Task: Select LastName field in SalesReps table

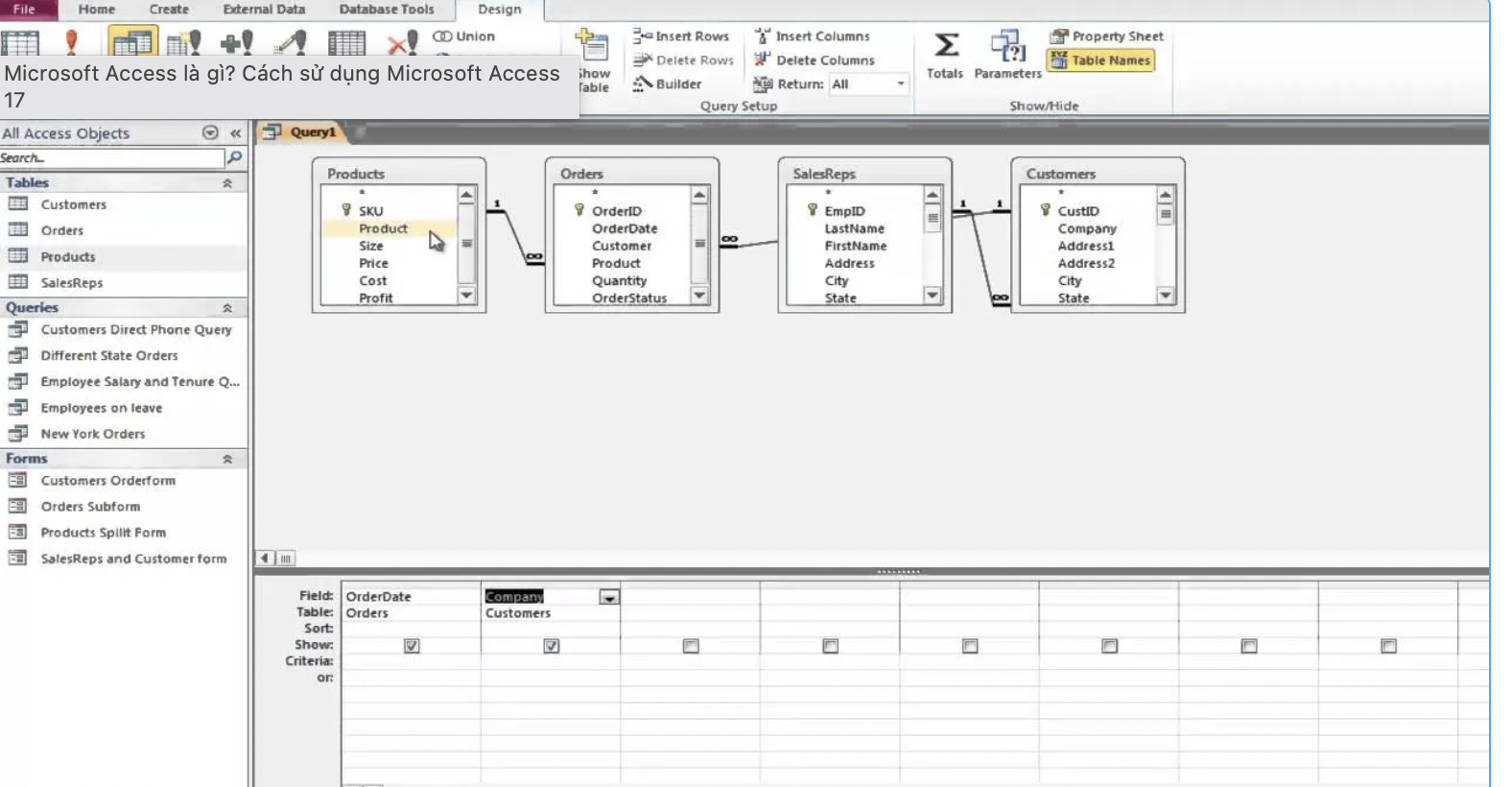Action: click(855, 228)
